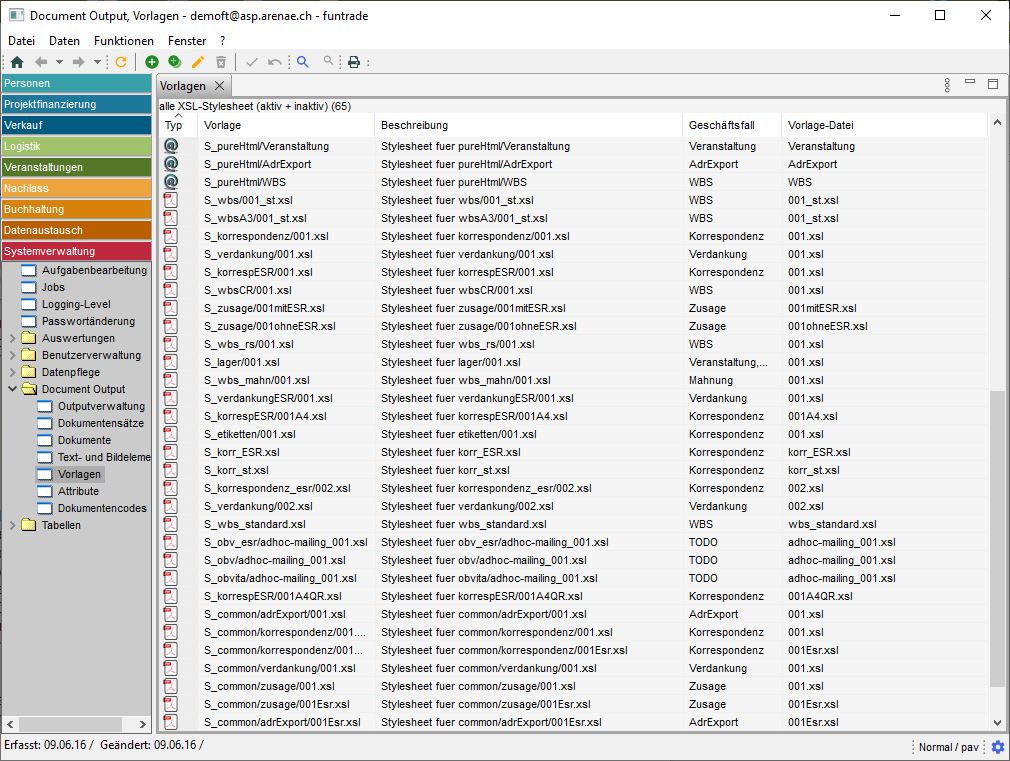
Task: Click the PDF icon for S_wbs_standard.xsl row
Action: [171, 524]
